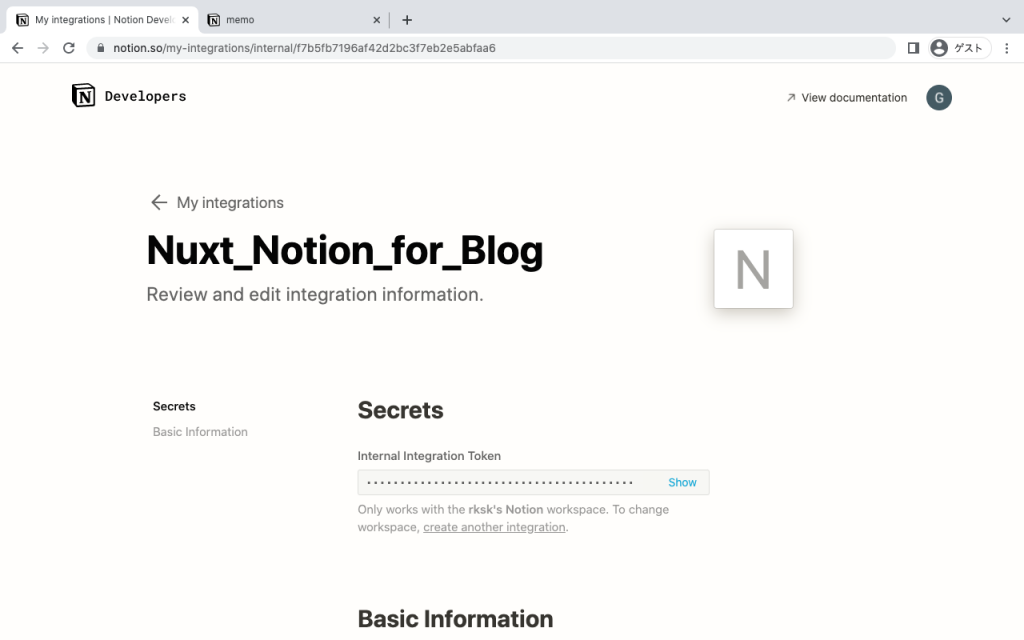The width and height of the screenshot is (1024, 640).
Task: Select the My integrations browser tab
Action: [x=98, y=20]
